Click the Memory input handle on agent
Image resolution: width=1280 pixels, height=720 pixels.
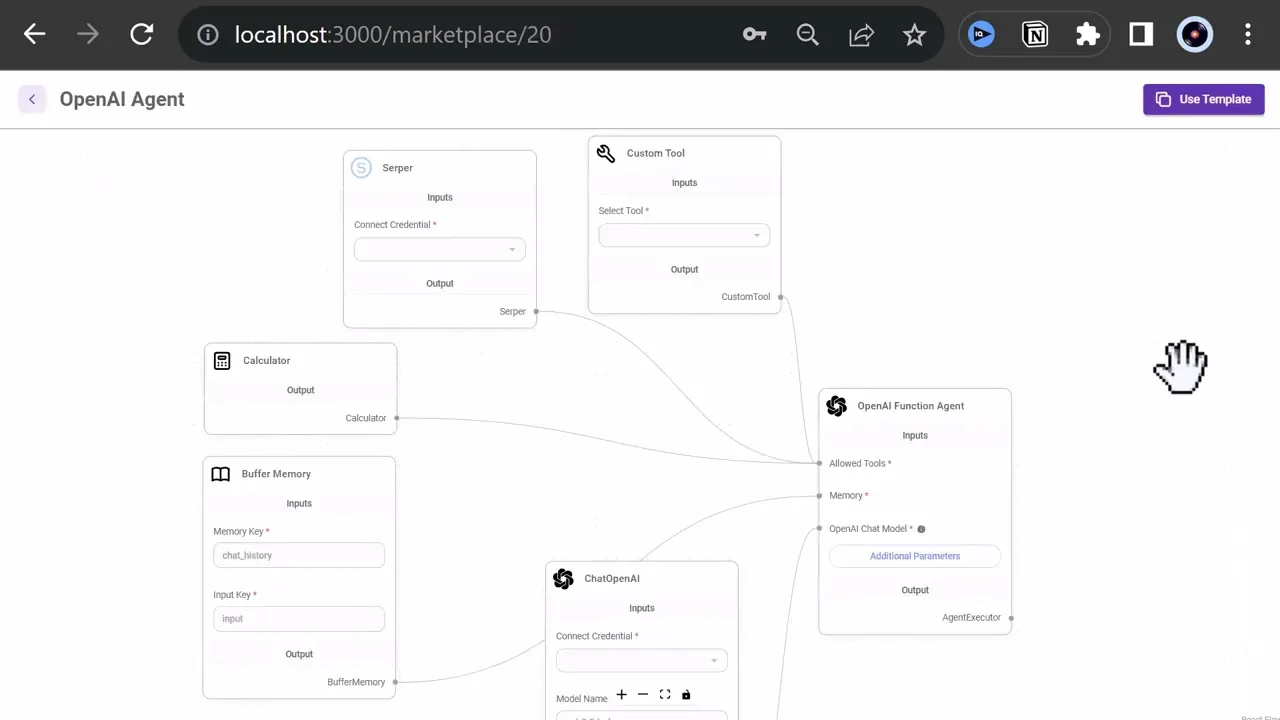click(819, 495)
